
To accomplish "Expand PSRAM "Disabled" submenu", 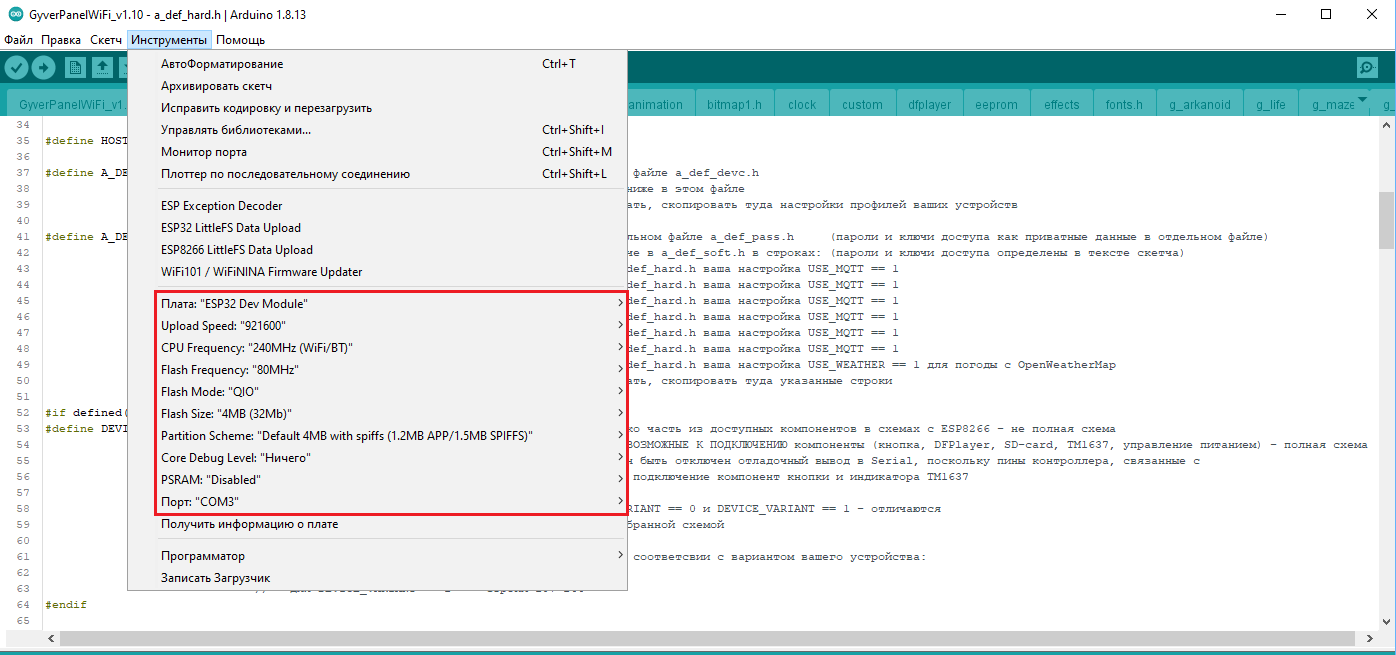I will coord(377,479).
